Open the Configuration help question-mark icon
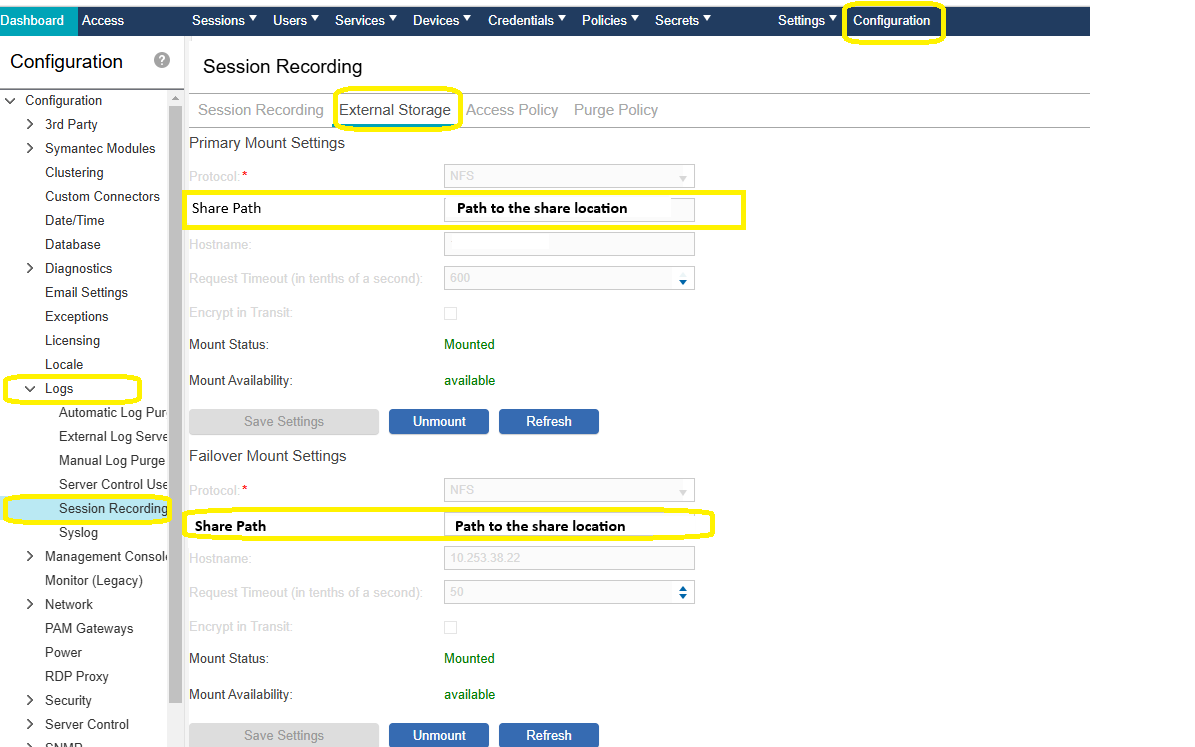 coord(162,60)
